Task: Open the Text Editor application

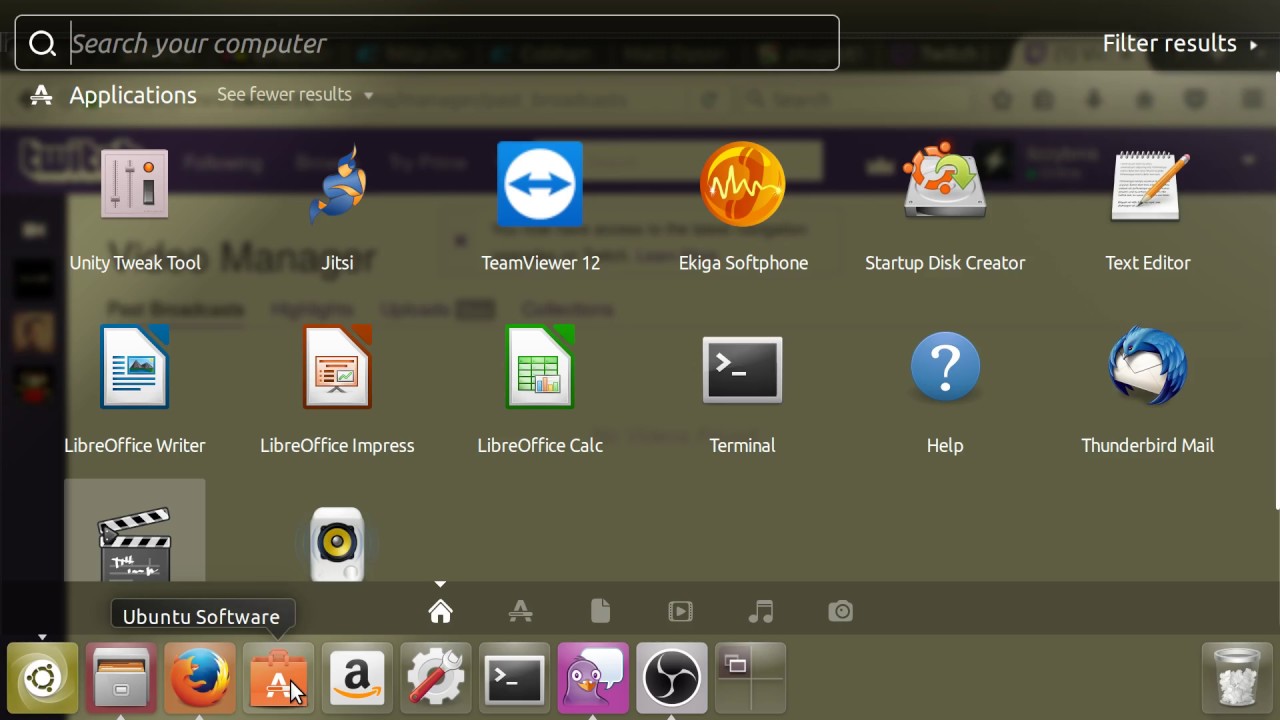Action: tap(1148, 186)
